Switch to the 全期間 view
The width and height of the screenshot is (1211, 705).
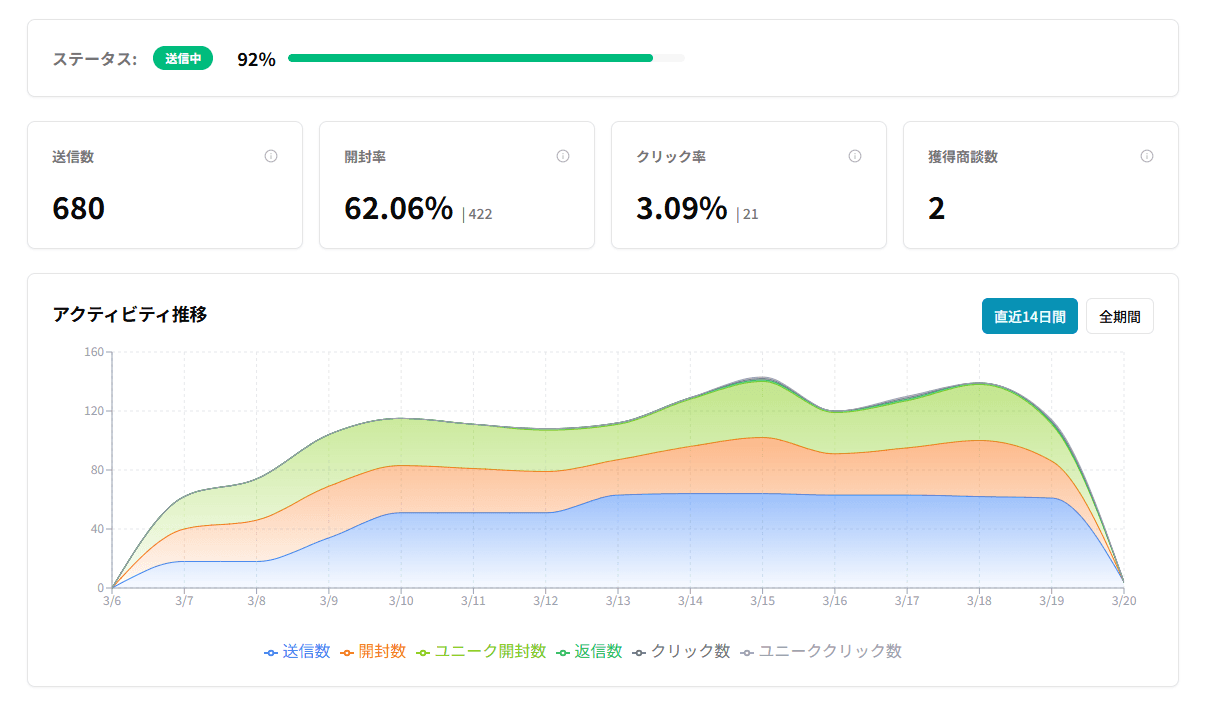1120,316
